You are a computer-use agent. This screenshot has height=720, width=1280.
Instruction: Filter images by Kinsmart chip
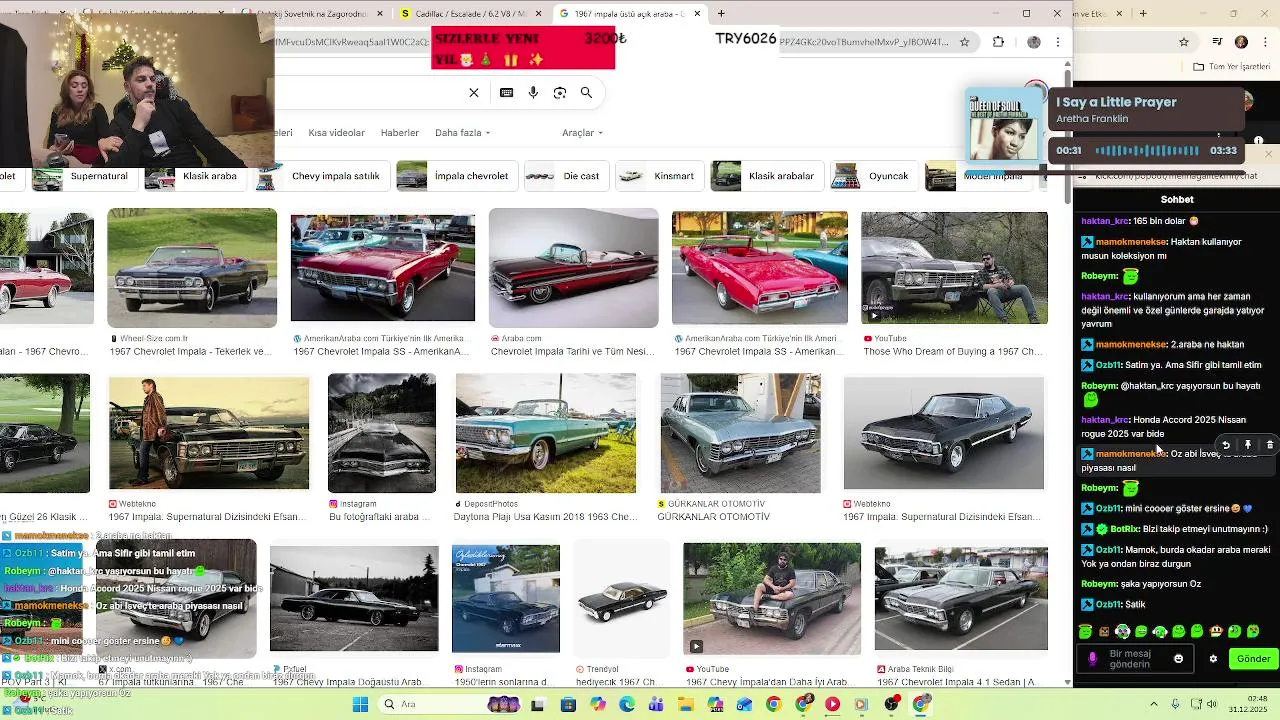pyautogui.click(x=658, y=176)
